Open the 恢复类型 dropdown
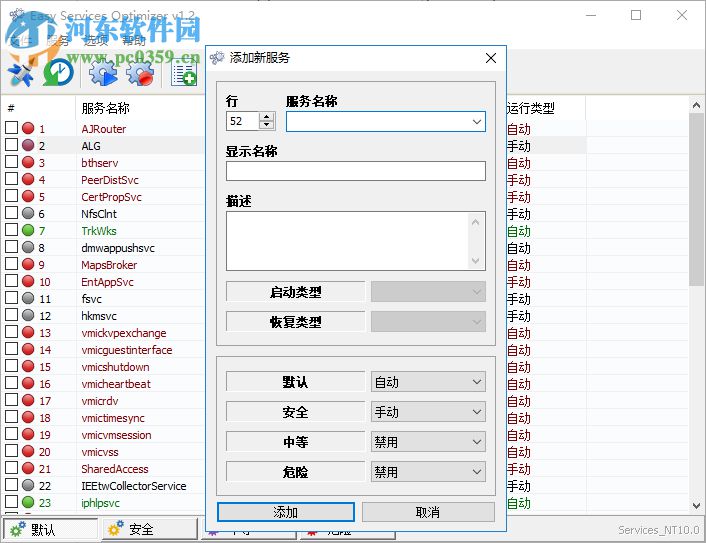Image resolution: width=706 pixels, height=543 pixels. (428, 321)
